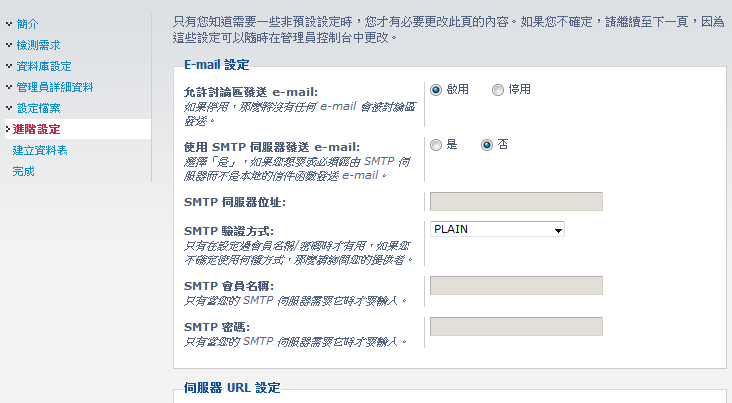
Task: Click the checkmark icon beside 簡介
Action: (9, 23)
